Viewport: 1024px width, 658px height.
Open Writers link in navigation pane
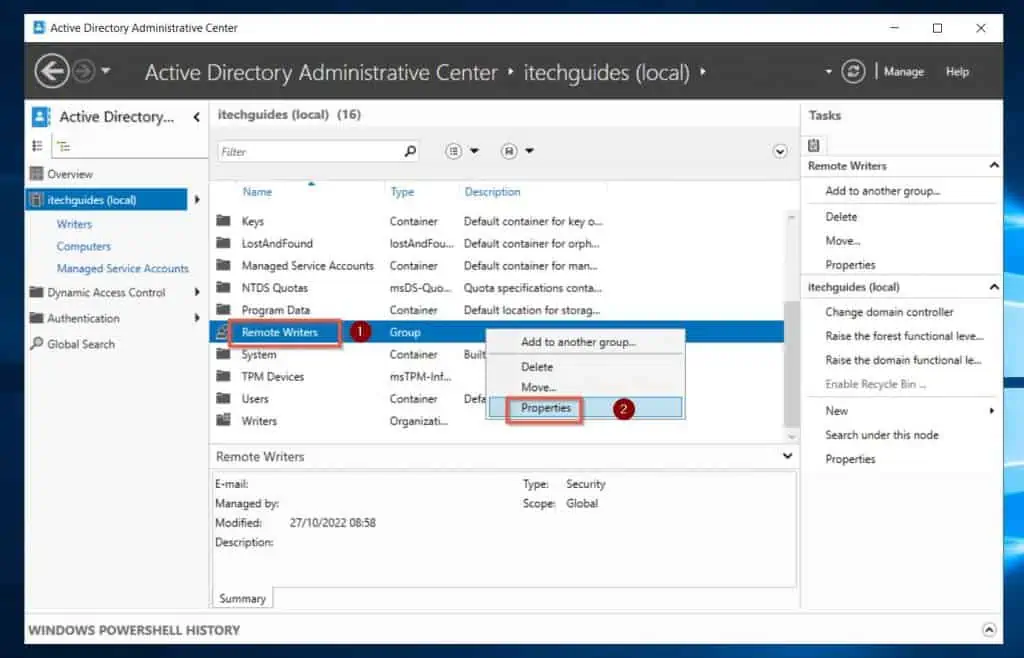click(x=74, y=224)
